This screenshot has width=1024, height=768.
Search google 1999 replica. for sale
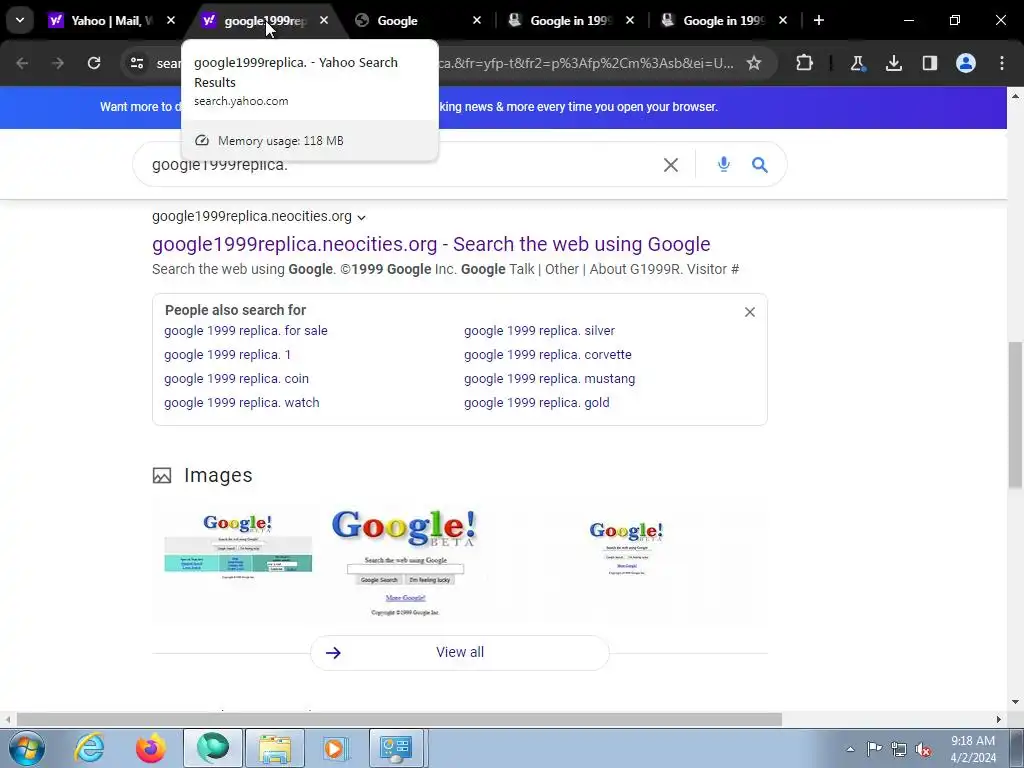pyautogui.click(x=246, y=330)
